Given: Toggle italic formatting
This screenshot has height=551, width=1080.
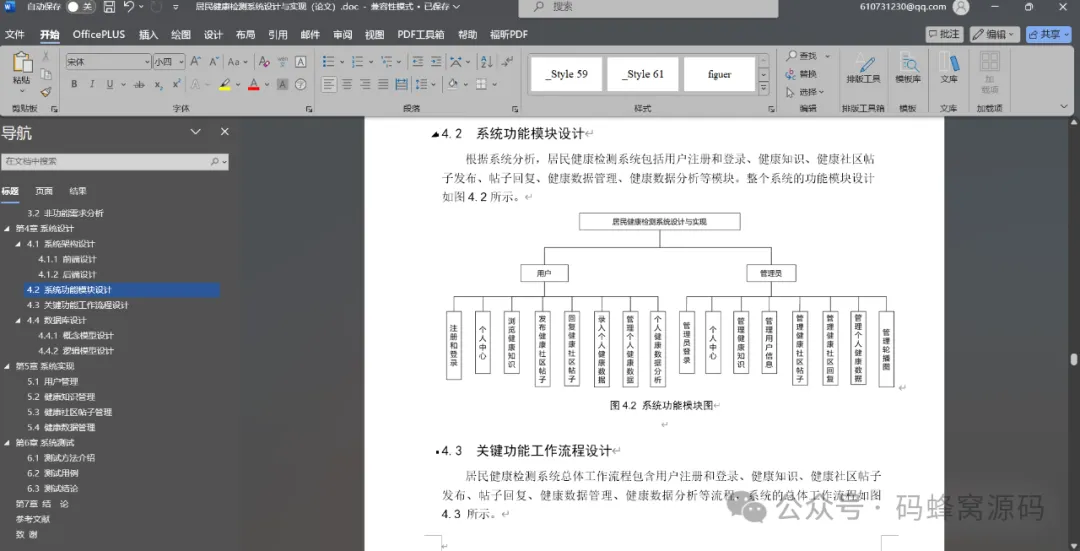Looking at the screenshot, I should click(x=92, y=84).
